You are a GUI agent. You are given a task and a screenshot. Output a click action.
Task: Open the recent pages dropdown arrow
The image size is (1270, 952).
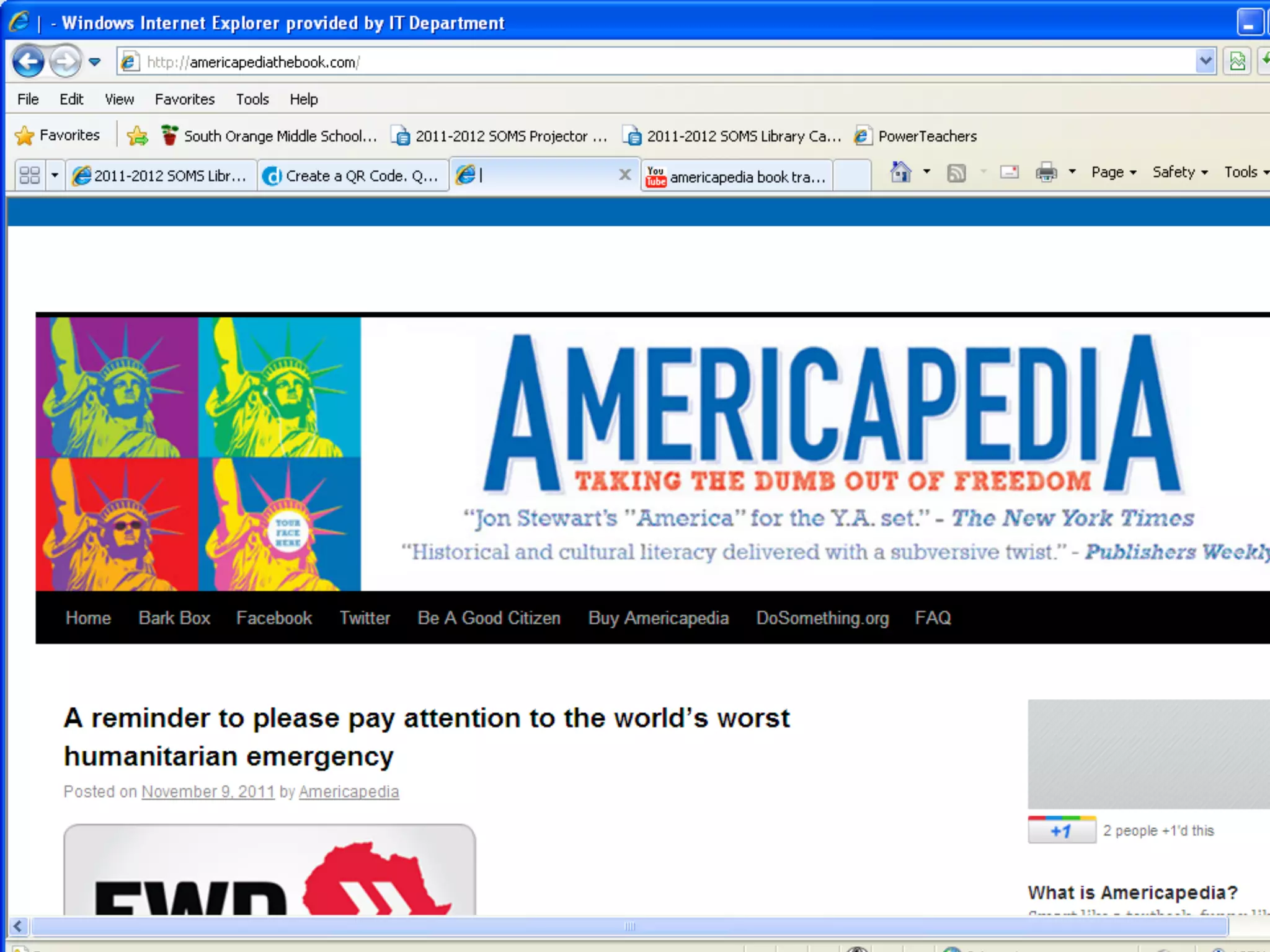95,62
